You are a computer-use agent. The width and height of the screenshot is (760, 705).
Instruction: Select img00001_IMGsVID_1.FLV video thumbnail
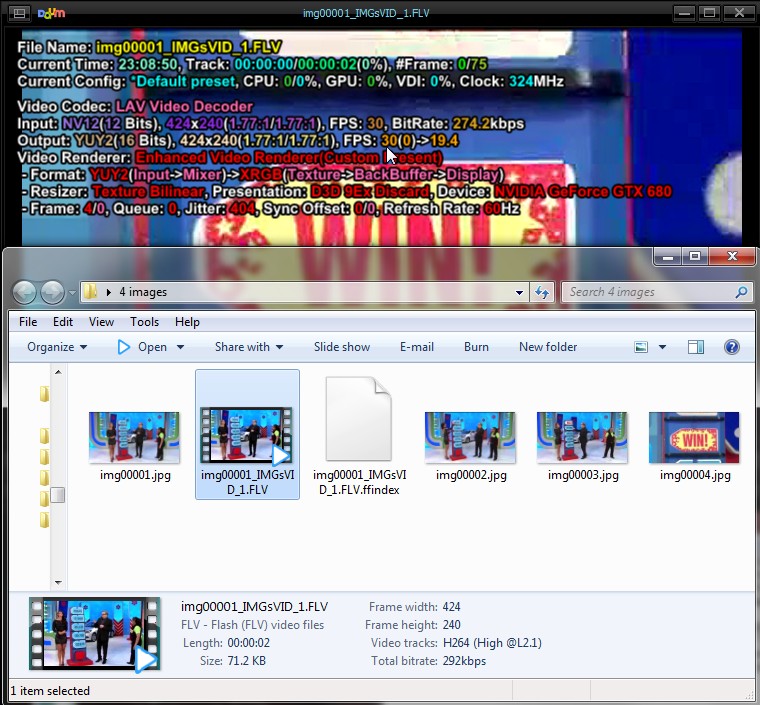pyautogui.click(x=246, y=435)
